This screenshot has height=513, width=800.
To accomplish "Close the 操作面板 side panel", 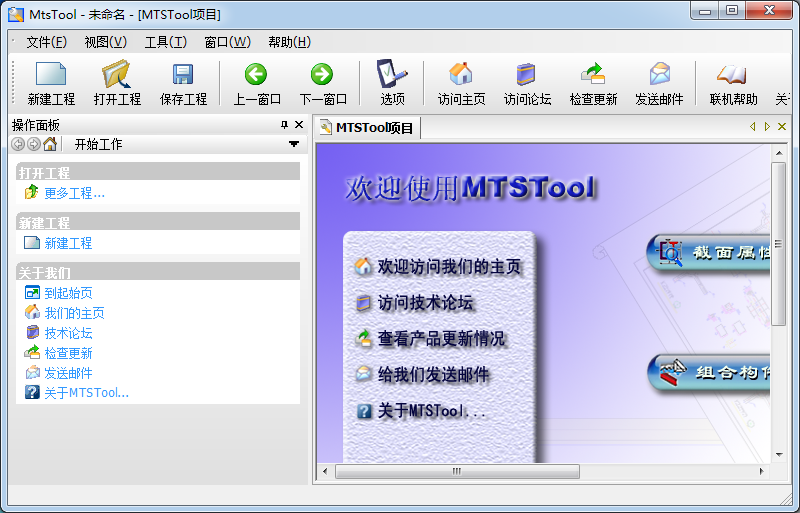I will pos(299,125).
